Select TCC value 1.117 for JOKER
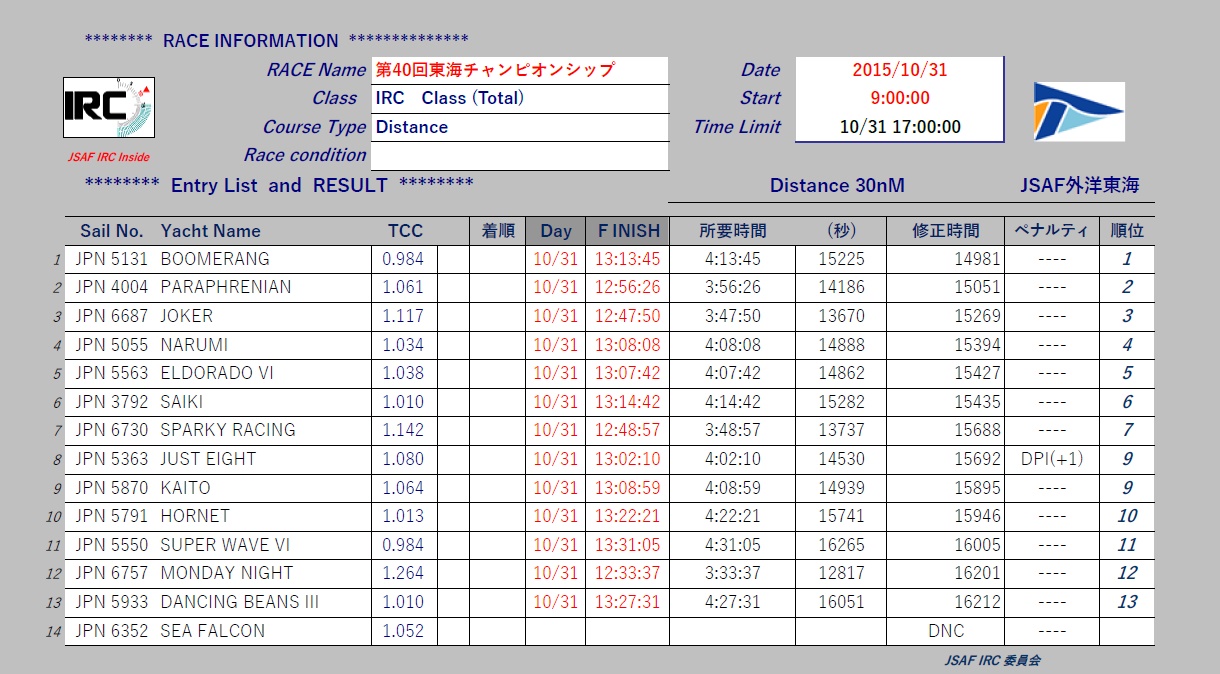 click(403, 316)
